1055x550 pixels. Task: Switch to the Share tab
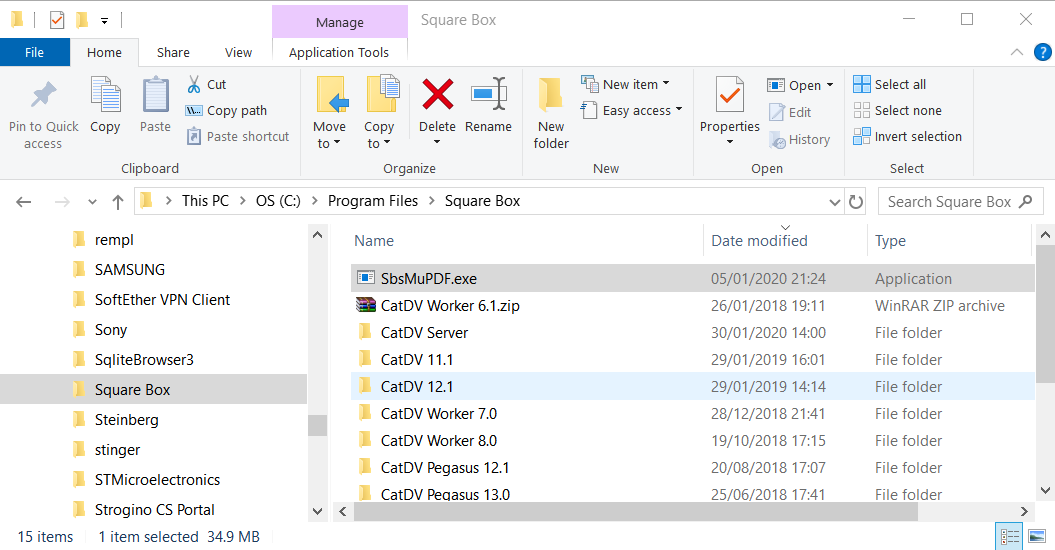173,52
